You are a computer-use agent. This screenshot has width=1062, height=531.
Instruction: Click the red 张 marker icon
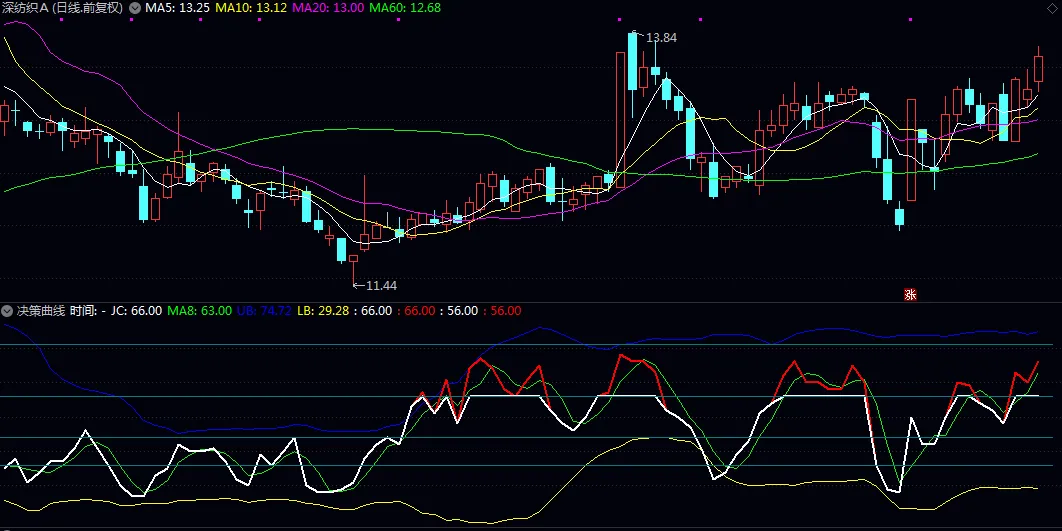tap(910, 295)
